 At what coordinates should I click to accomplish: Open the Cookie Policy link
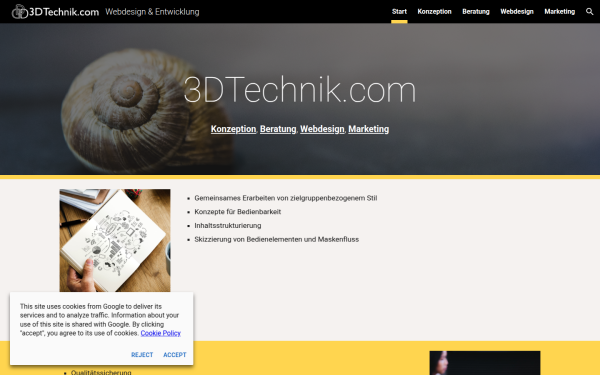pyautogui.click(x=161, y=333)
